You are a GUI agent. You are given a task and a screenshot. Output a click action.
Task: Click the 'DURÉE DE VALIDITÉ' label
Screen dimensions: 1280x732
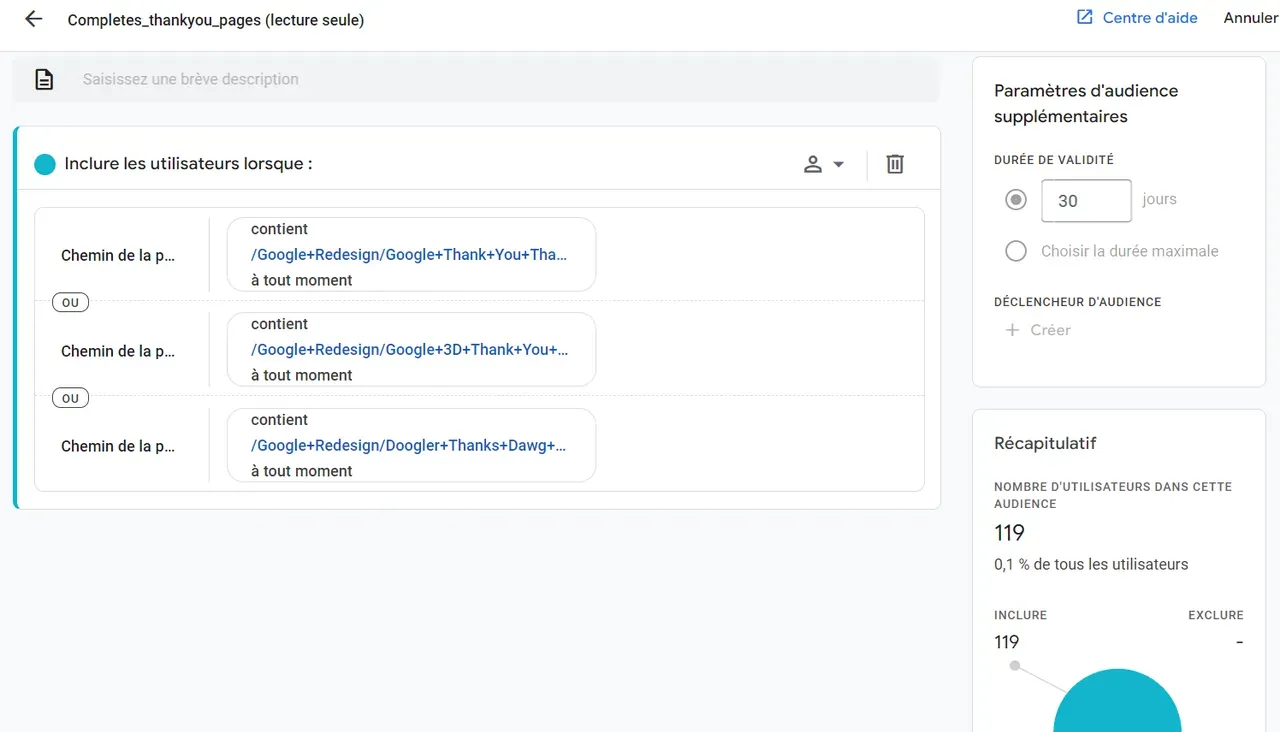pos(1054,160)
